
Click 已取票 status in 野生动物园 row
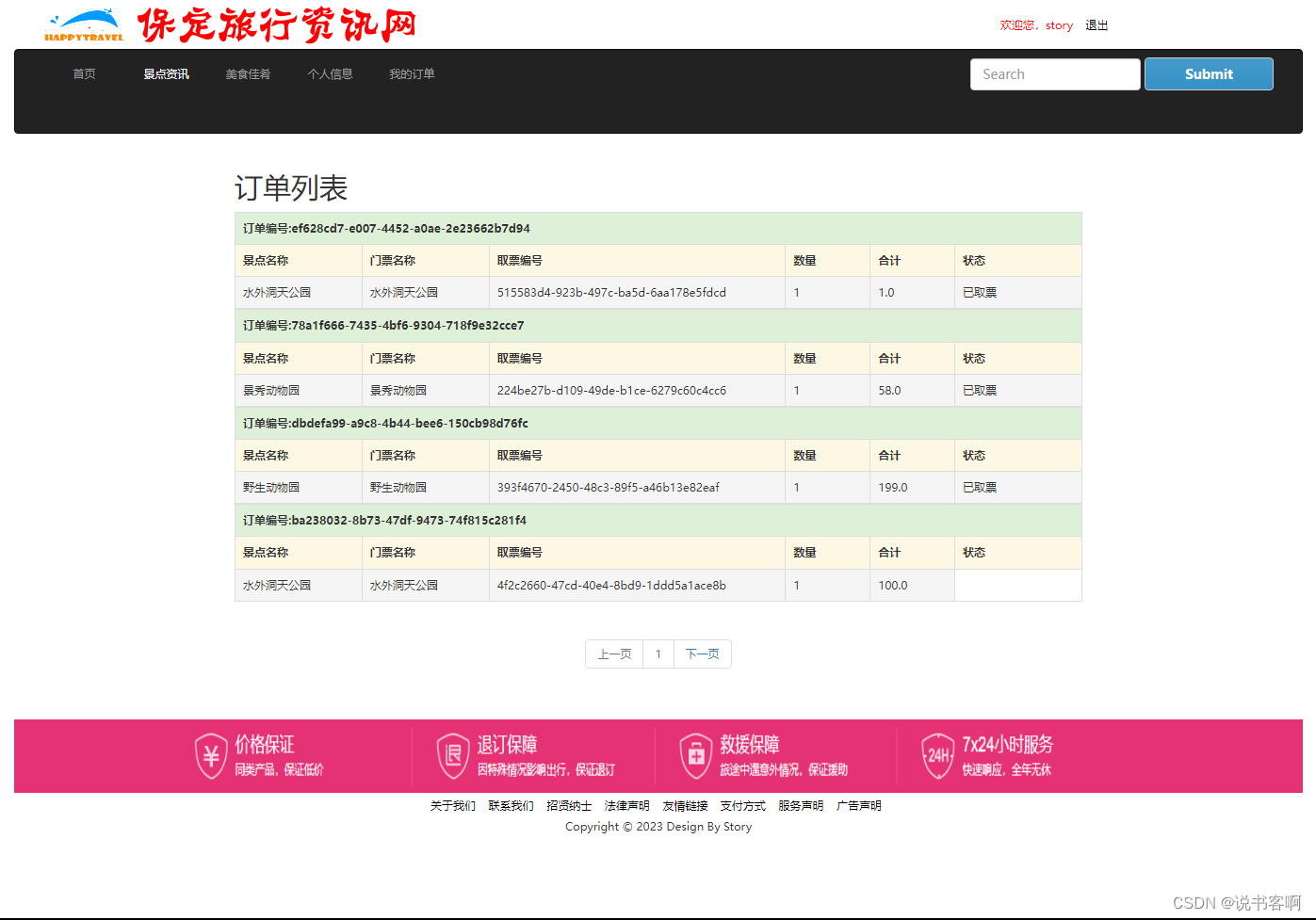(x=980, y=488)
